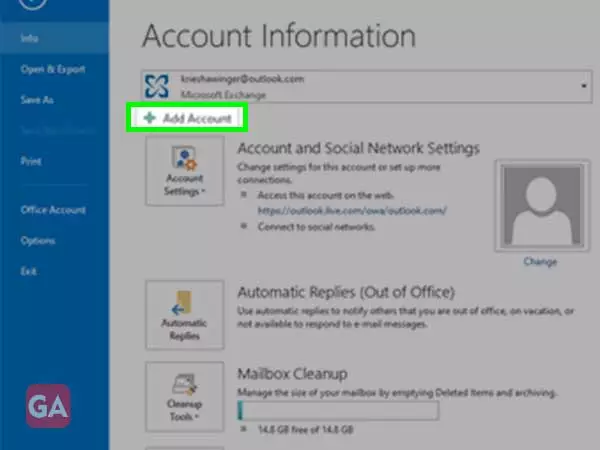Click the Change profile photo link
This screenshot has width=600, height=450.
coord(540,261)
